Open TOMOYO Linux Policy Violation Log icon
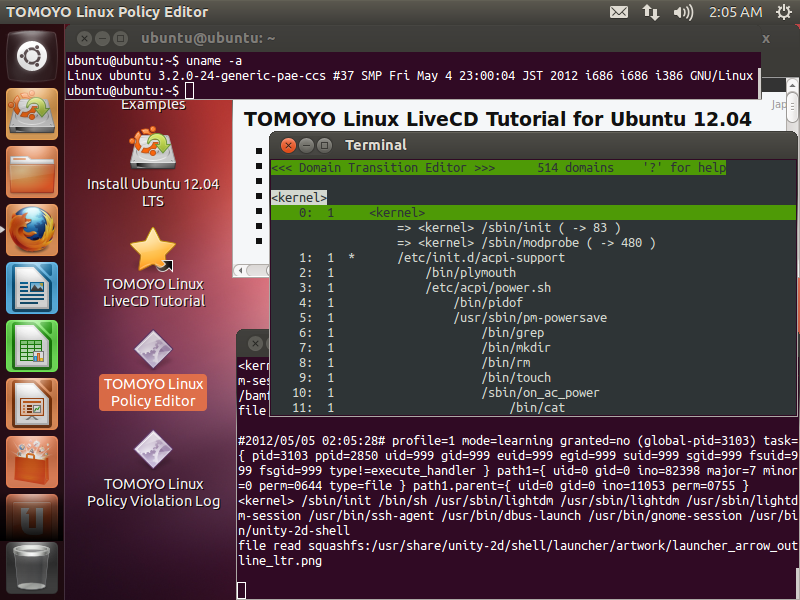The image size is (800, 600). coord(153,469)
